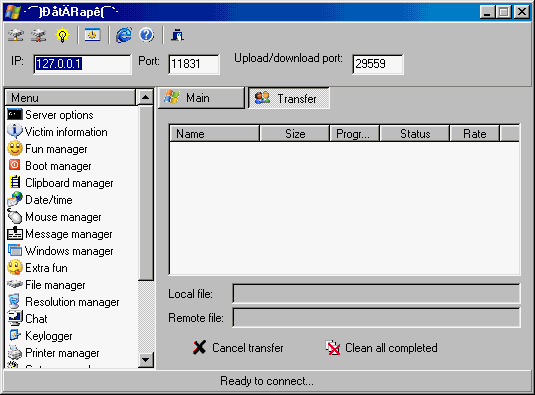Screen dimensions: 535x395
Task: Click the Port input field
Action: coord(194,64)
